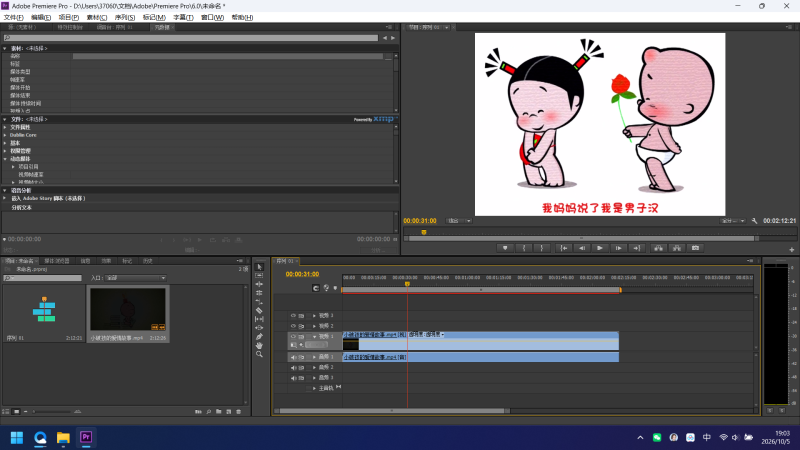
Task: Open the project panel In dropdown
Action: tap(136, 278)
